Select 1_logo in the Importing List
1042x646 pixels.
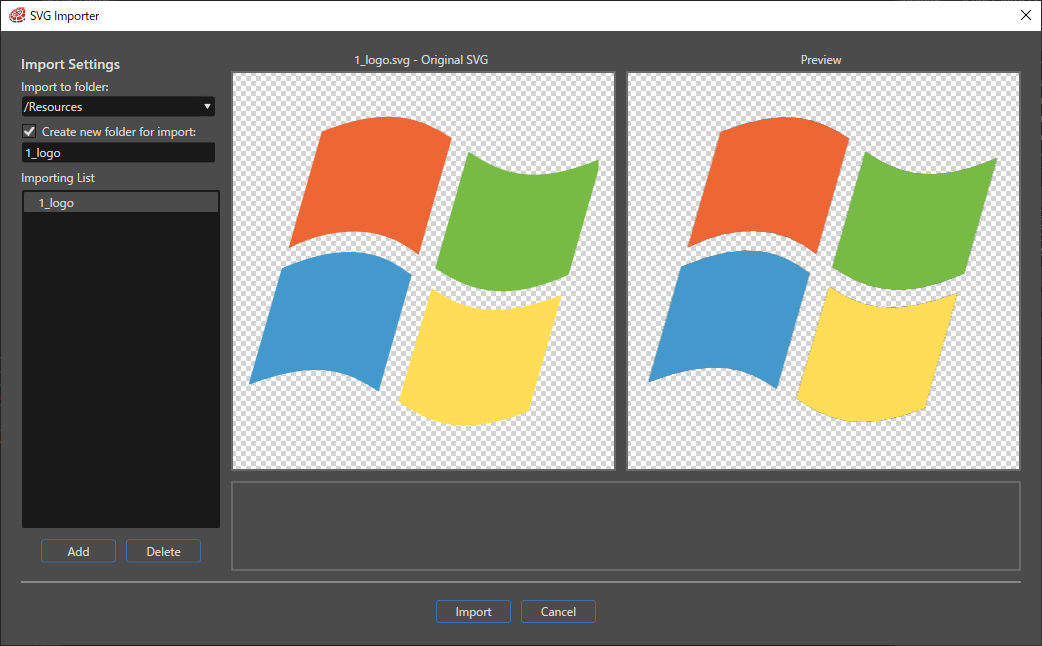121,203
